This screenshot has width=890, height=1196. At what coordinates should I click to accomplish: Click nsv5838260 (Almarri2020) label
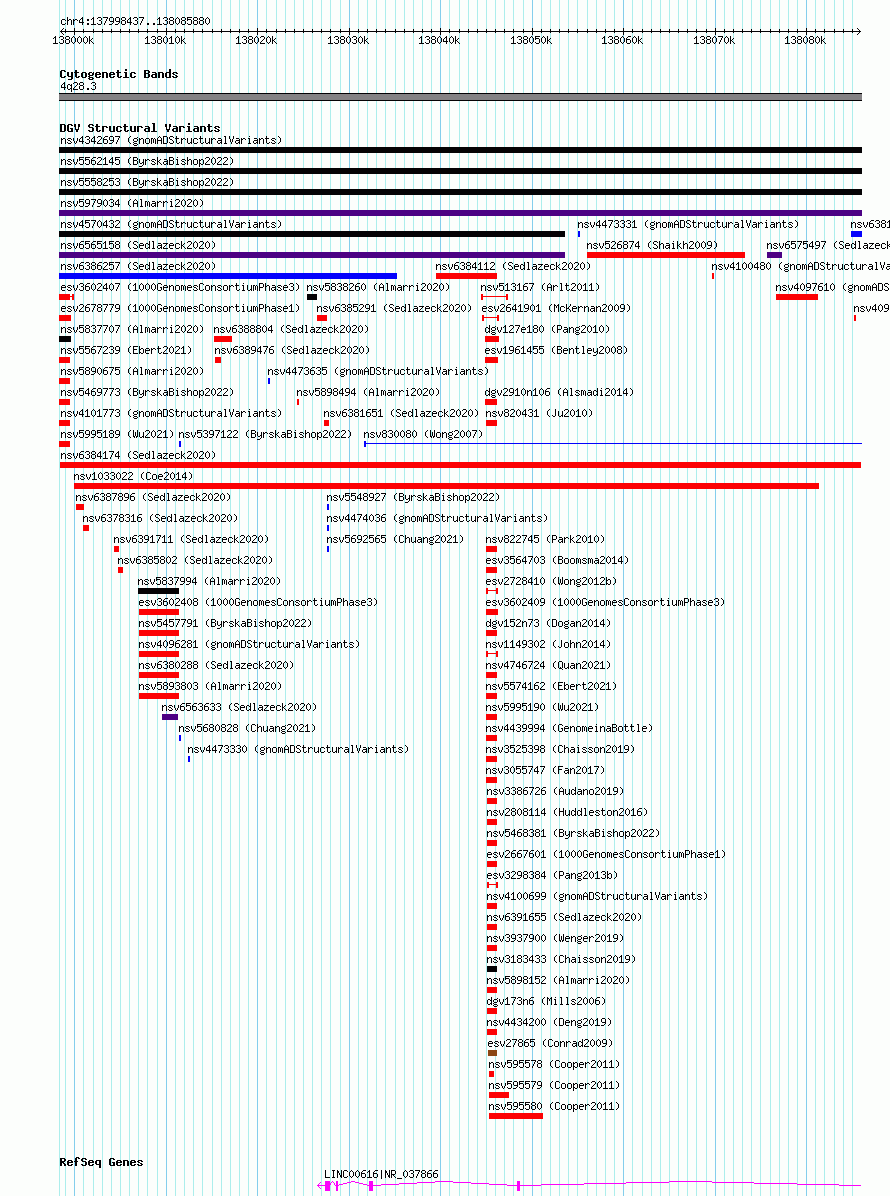(x=378, y=288)
